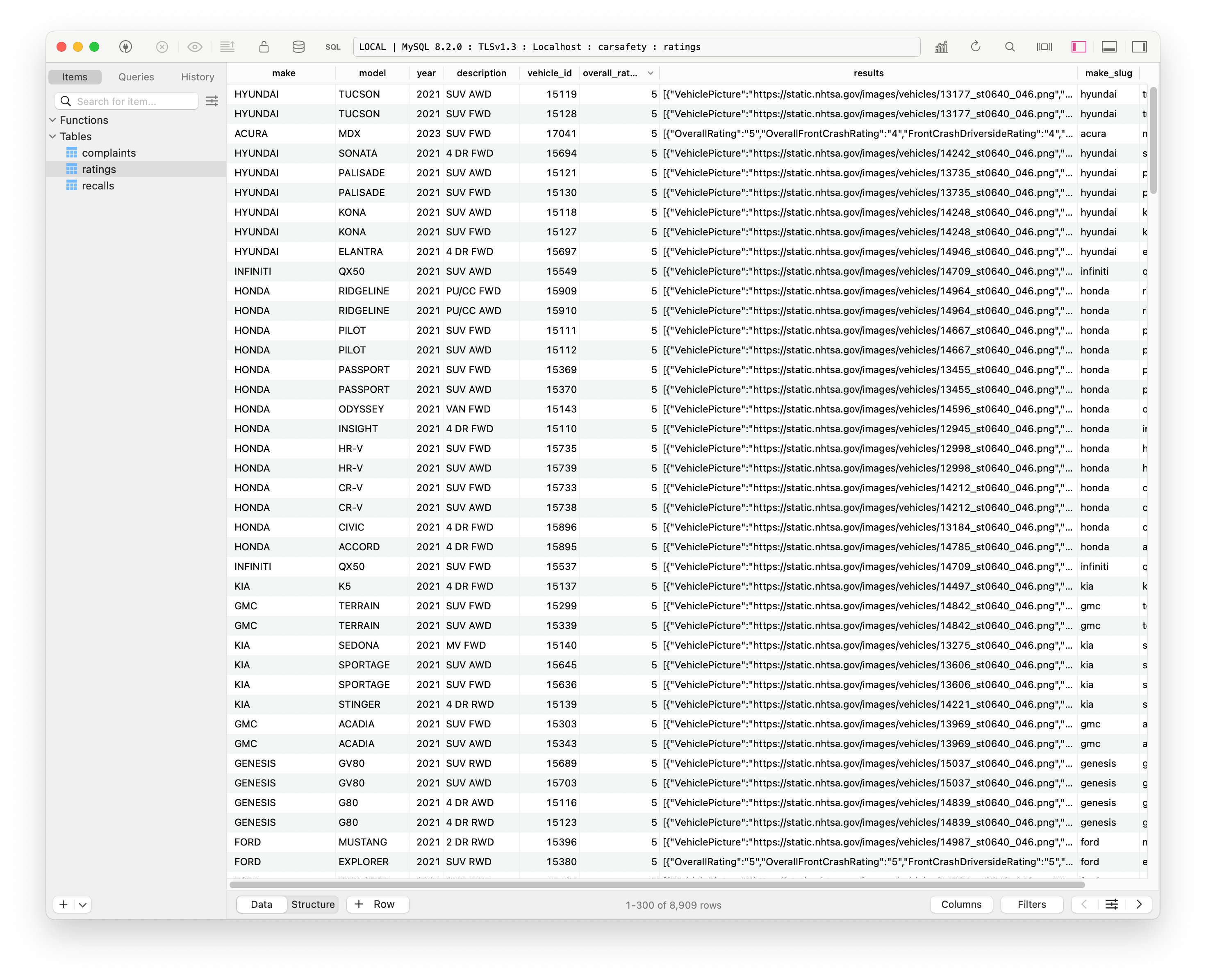Select the MDX model cell
This screenshot has width=1206, height=980.
point(373,133)
